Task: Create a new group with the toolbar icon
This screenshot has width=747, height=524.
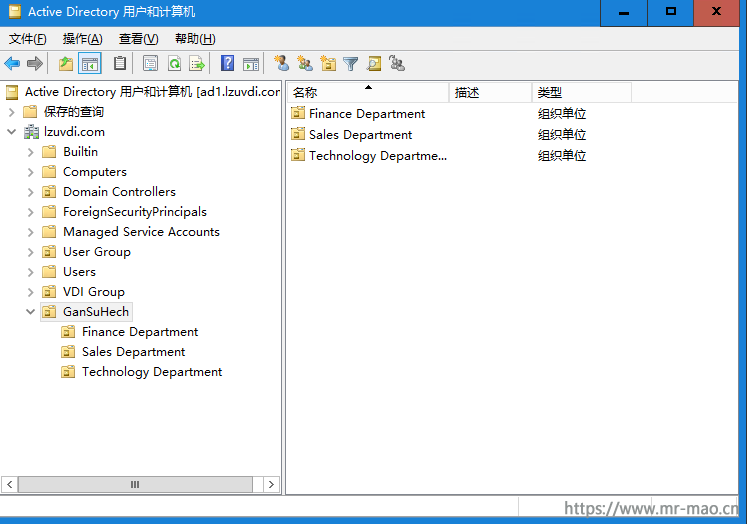Action: 305,63
